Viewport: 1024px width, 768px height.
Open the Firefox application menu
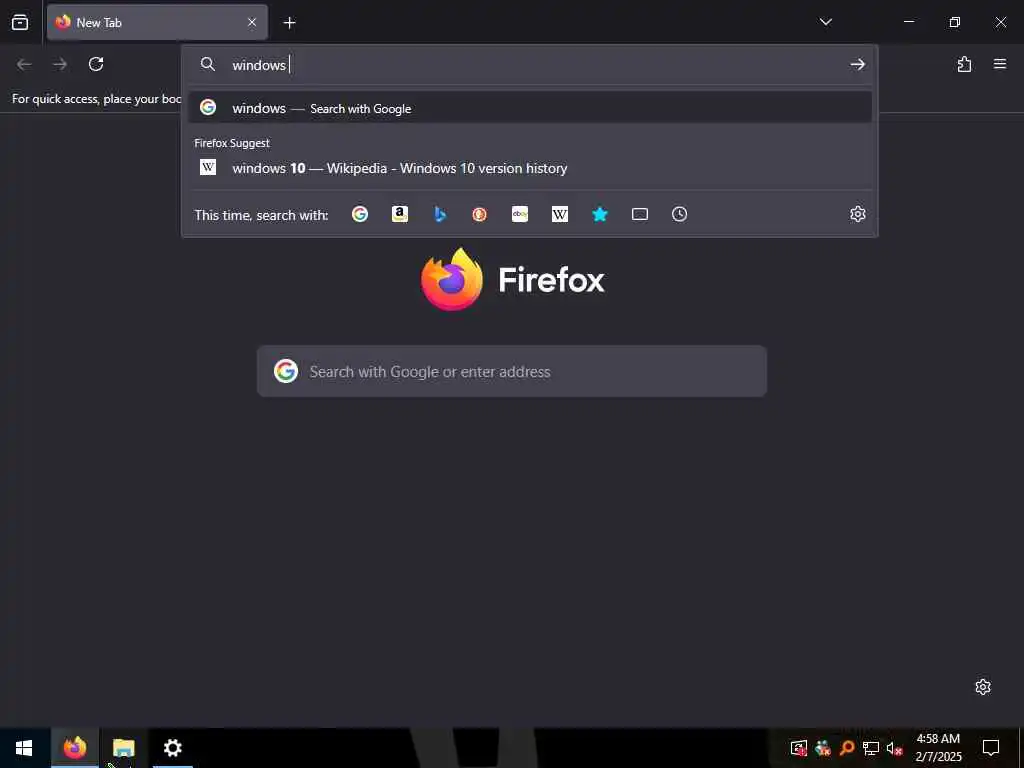tap(1000, 64)
